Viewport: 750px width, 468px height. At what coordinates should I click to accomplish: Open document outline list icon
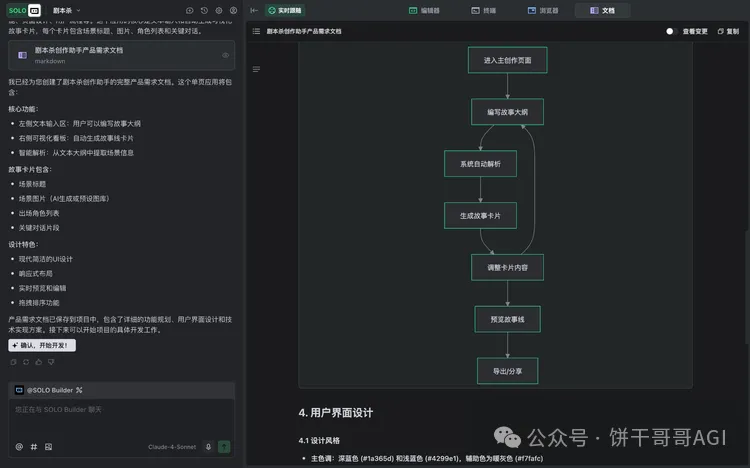[x=256, y=31]
